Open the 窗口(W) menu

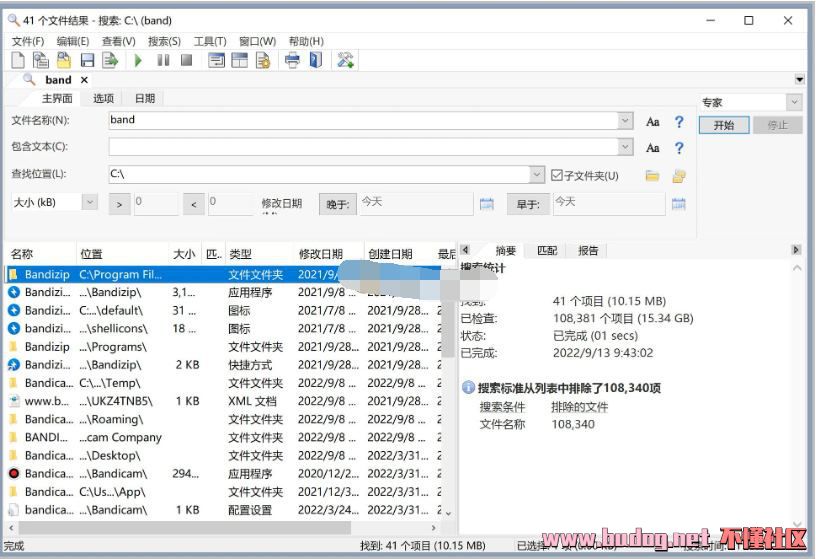coord(257,41)
